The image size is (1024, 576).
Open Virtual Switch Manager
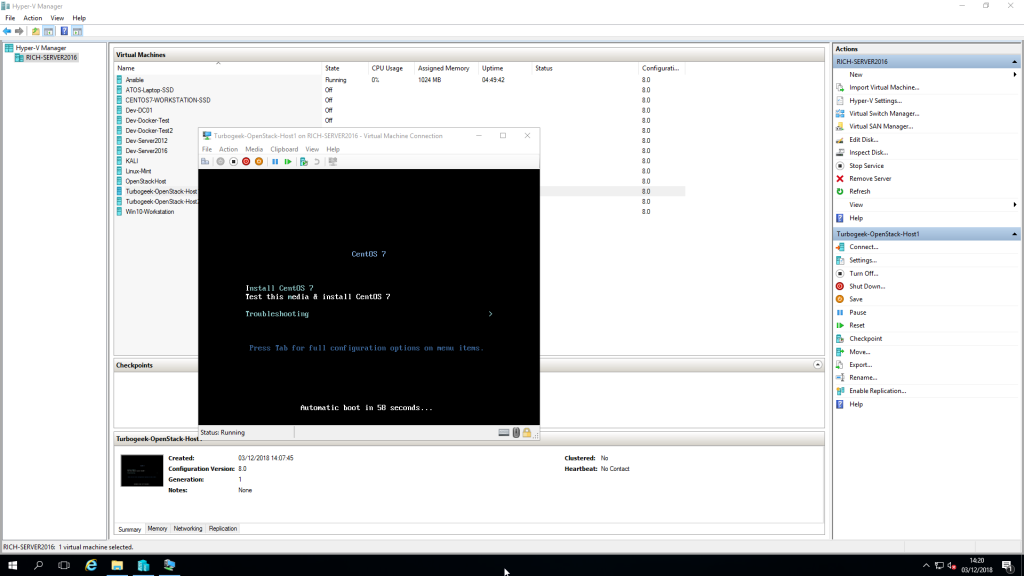(884, 114)
